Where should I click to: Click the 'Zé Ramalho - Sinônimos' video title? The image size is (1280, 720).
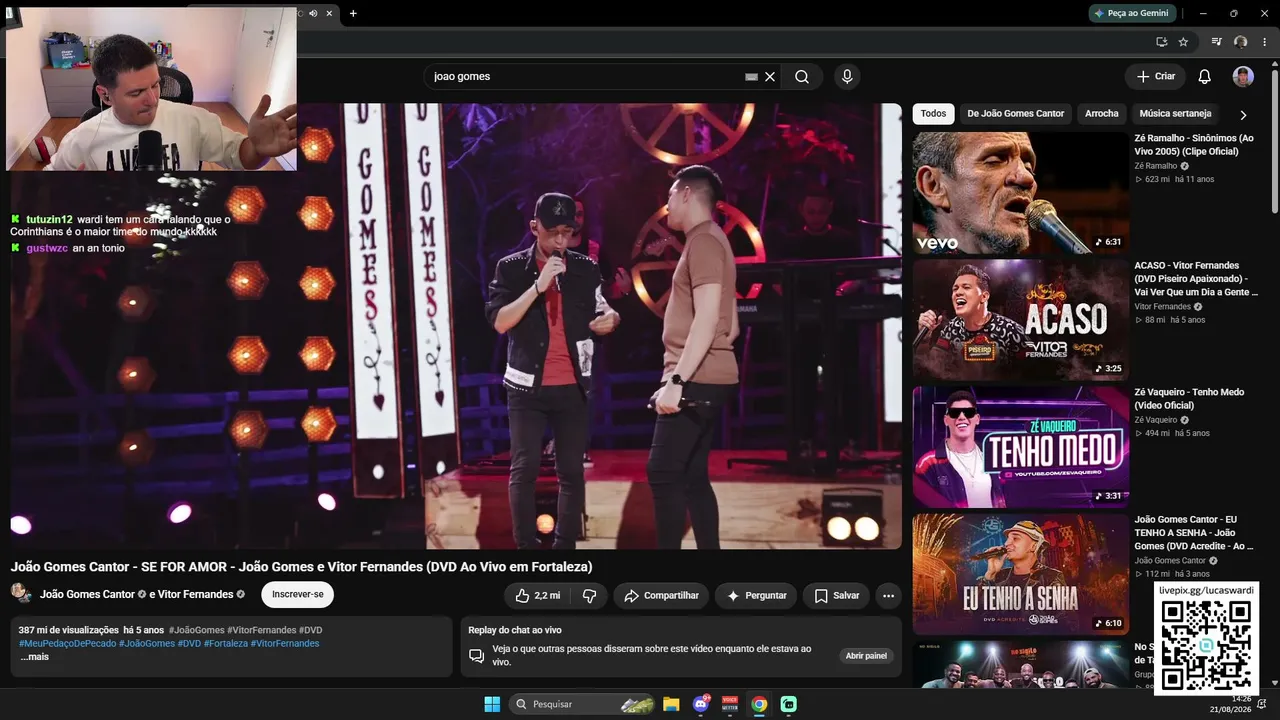[x=1194, y=145]
